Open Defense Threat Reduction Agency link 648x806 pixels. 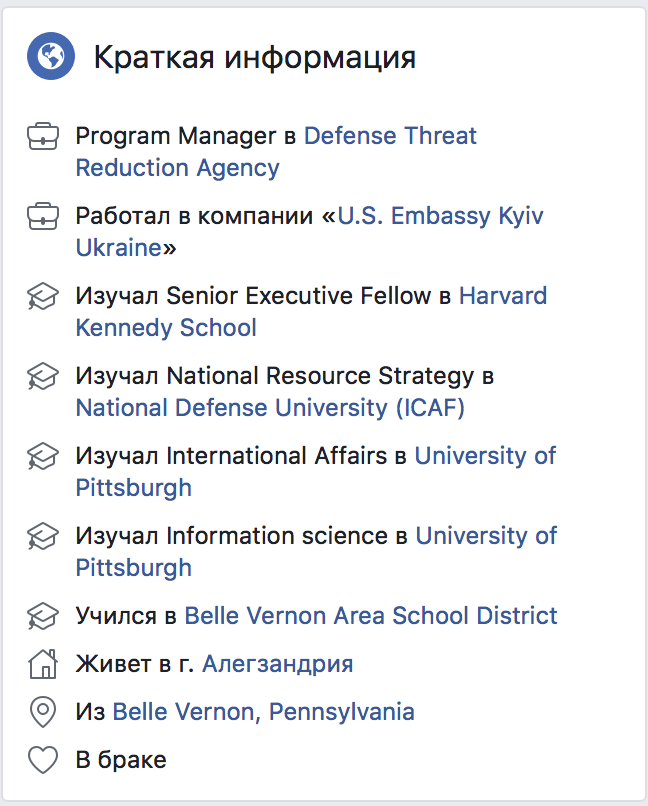(x=390, y=136)
